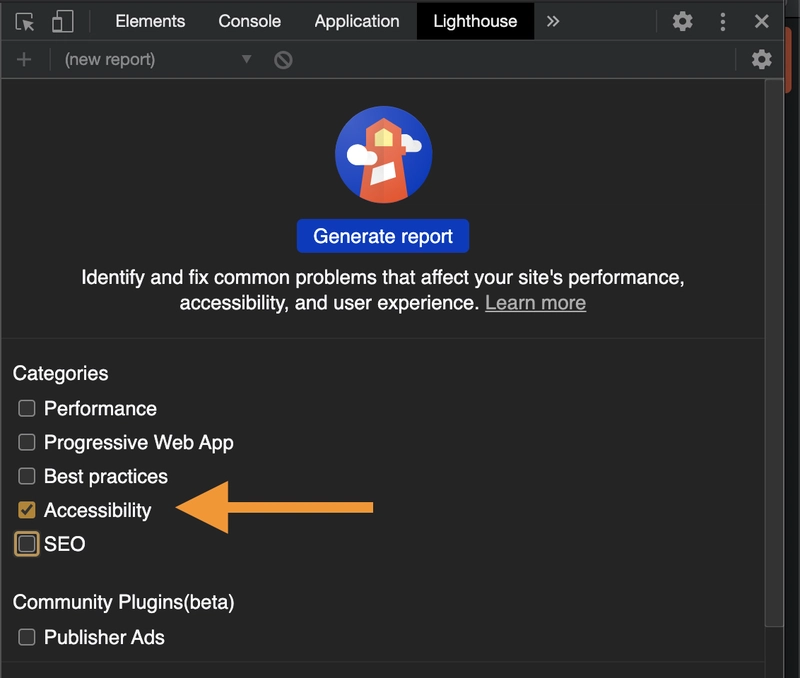Open the Console tab
Screen dimensions: 800x678
coord(249,21)
